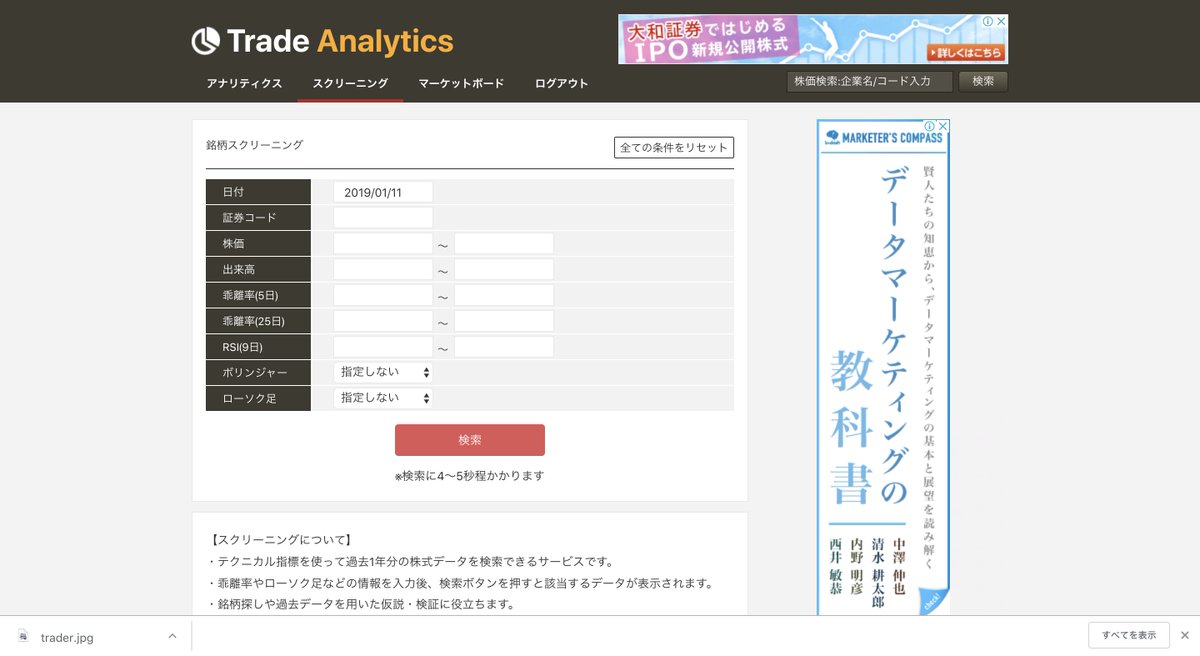Open the 日付 date field

click(x=385, y=191)
